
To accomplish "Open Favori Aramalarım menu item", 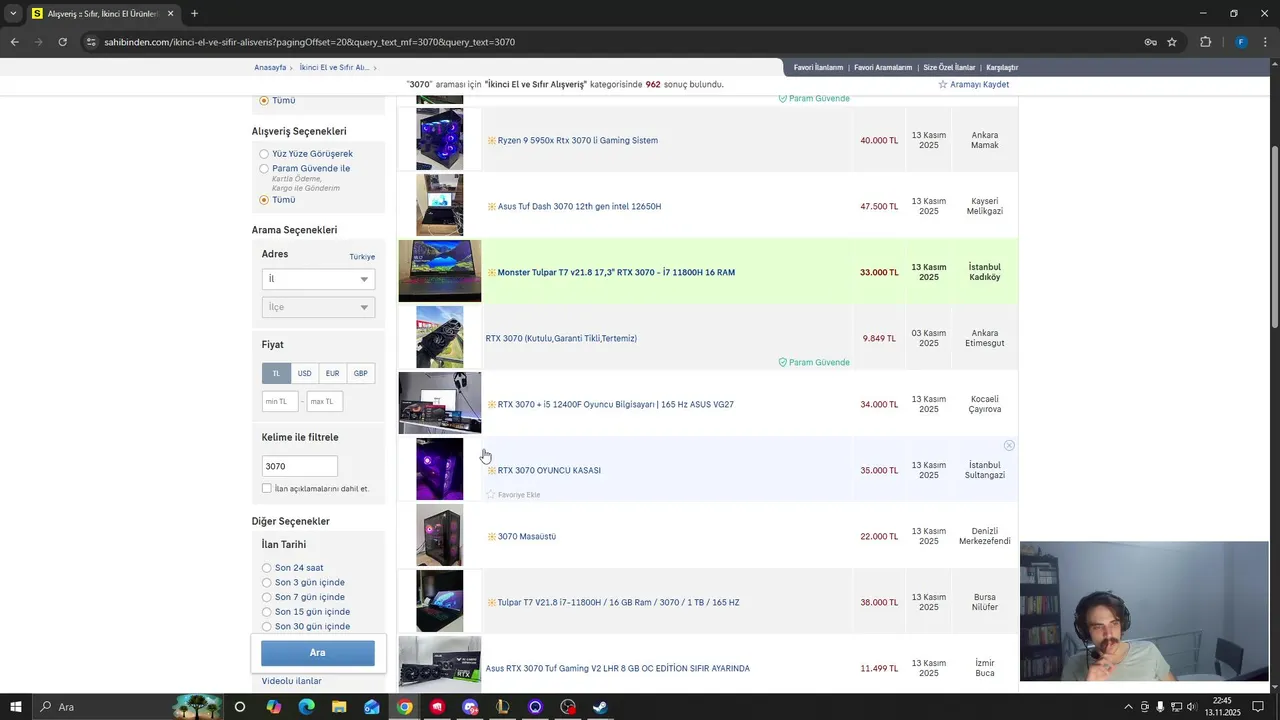I will pos(883,67).
